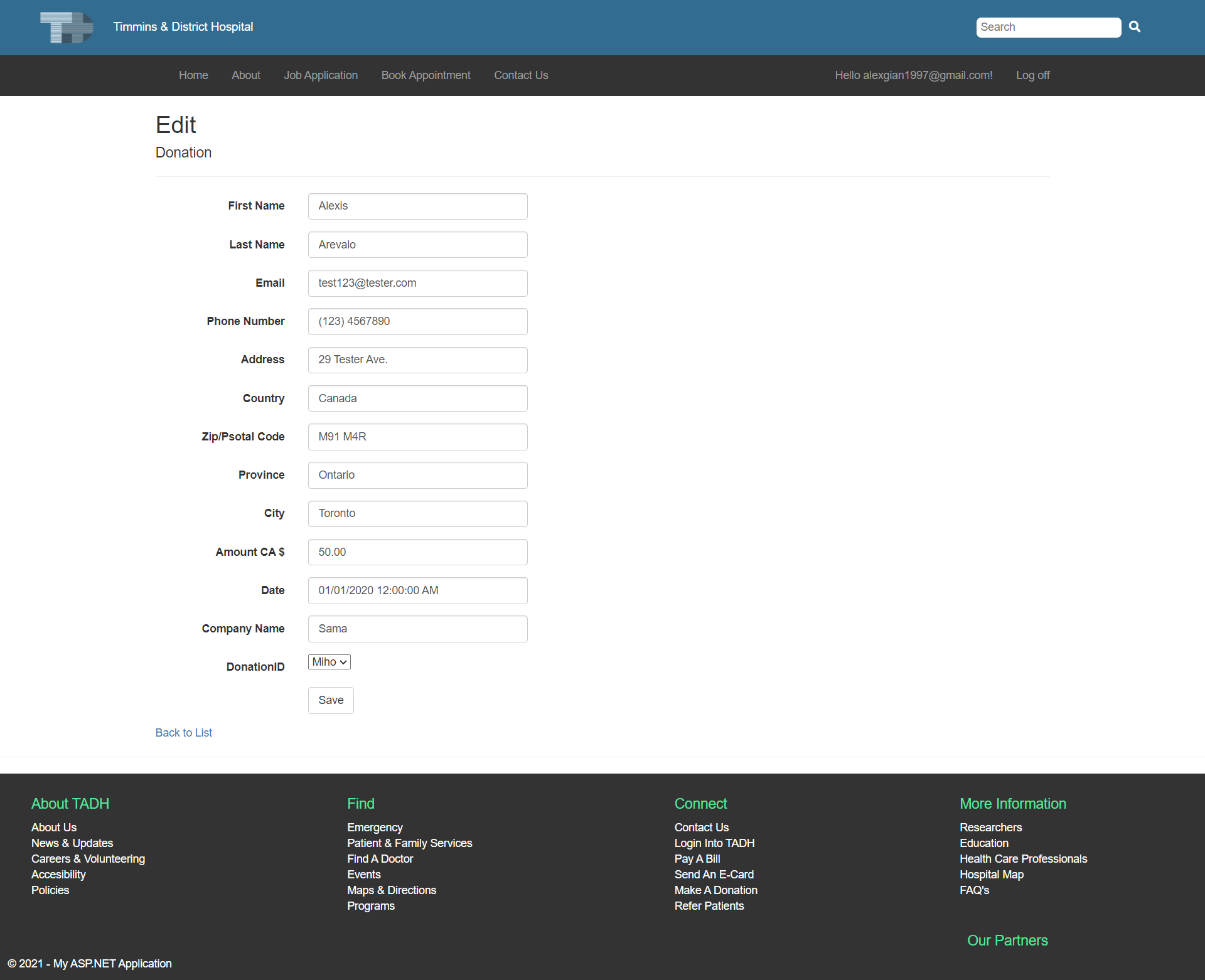The width and height of the screenshot is (1205, 980).
Task: Open the DonationID dropdown showing Miho
Action: [329, 662]
